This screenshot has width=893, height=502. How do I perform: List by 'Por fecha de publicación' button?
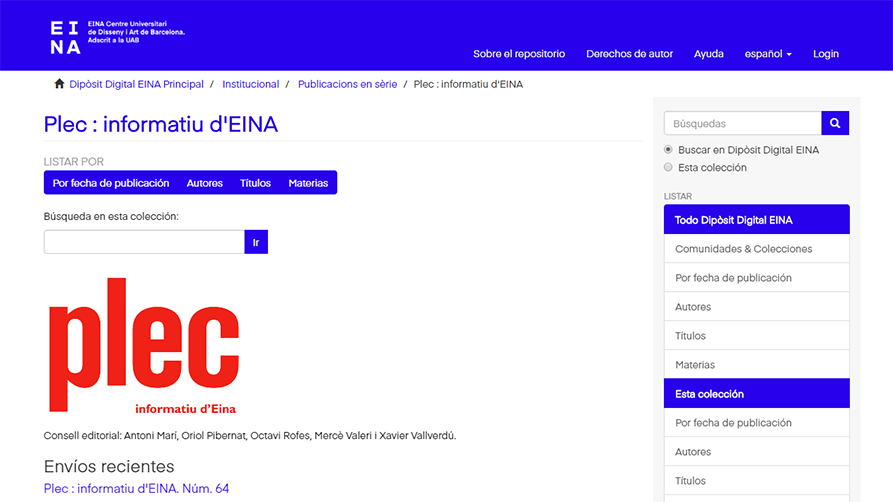tap(111, 183)
